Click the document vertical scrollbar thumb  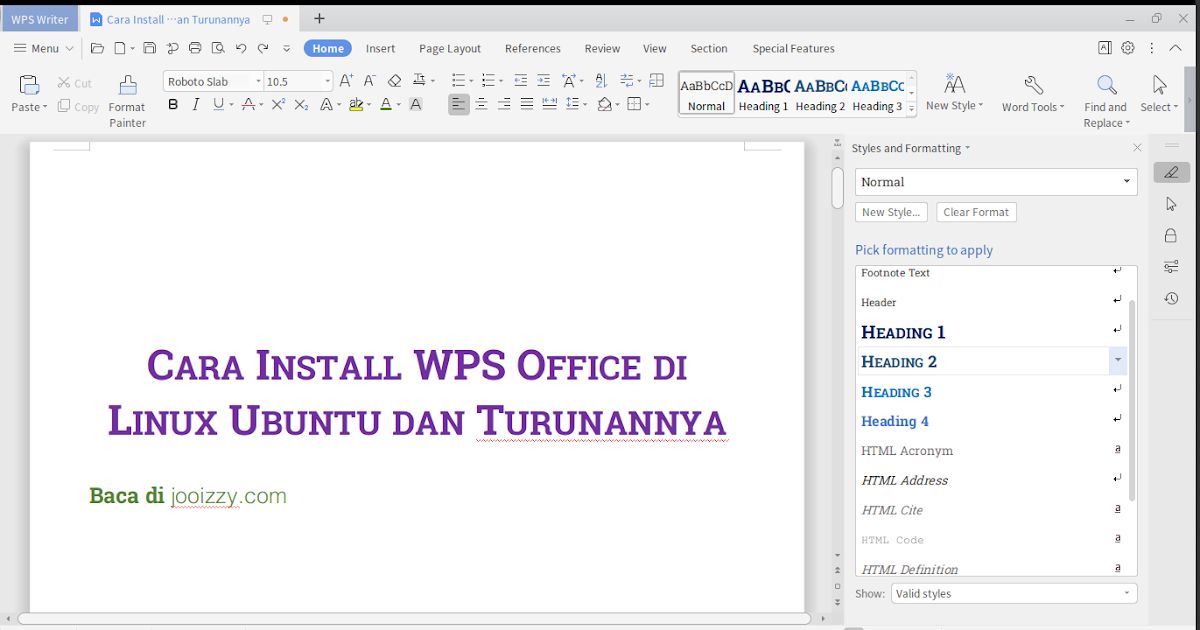pyautogui.click(x=838, y=187)
